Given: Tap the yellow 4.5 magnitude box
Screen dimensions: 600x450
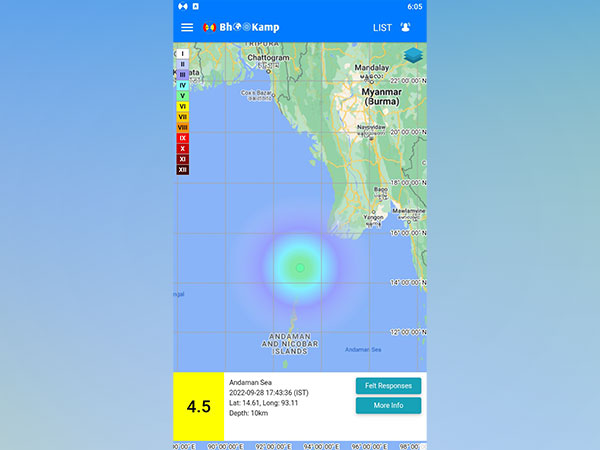Looking at the screenshot, I should point(199,406).
